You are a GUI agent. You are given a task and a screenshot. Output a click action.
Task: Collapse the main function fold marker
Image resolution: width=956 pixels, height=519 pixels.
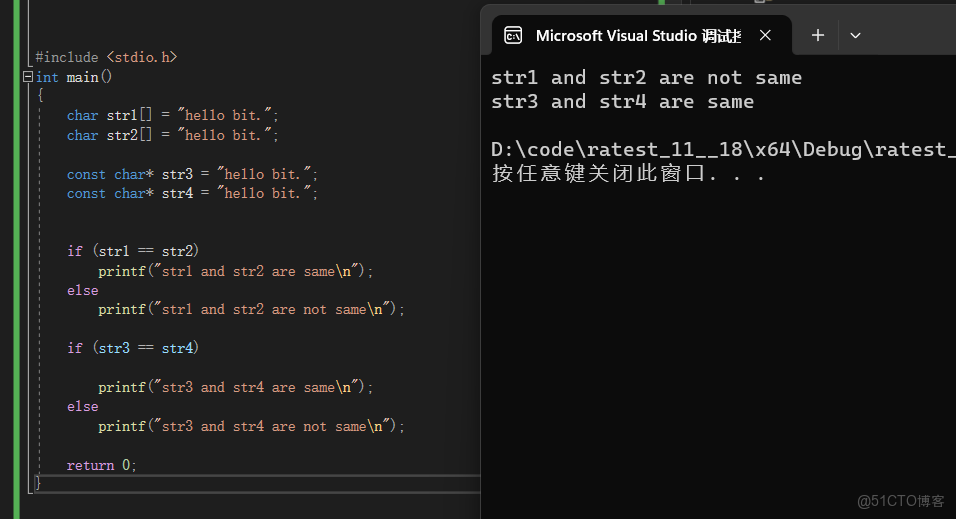(x=28, y=77)
